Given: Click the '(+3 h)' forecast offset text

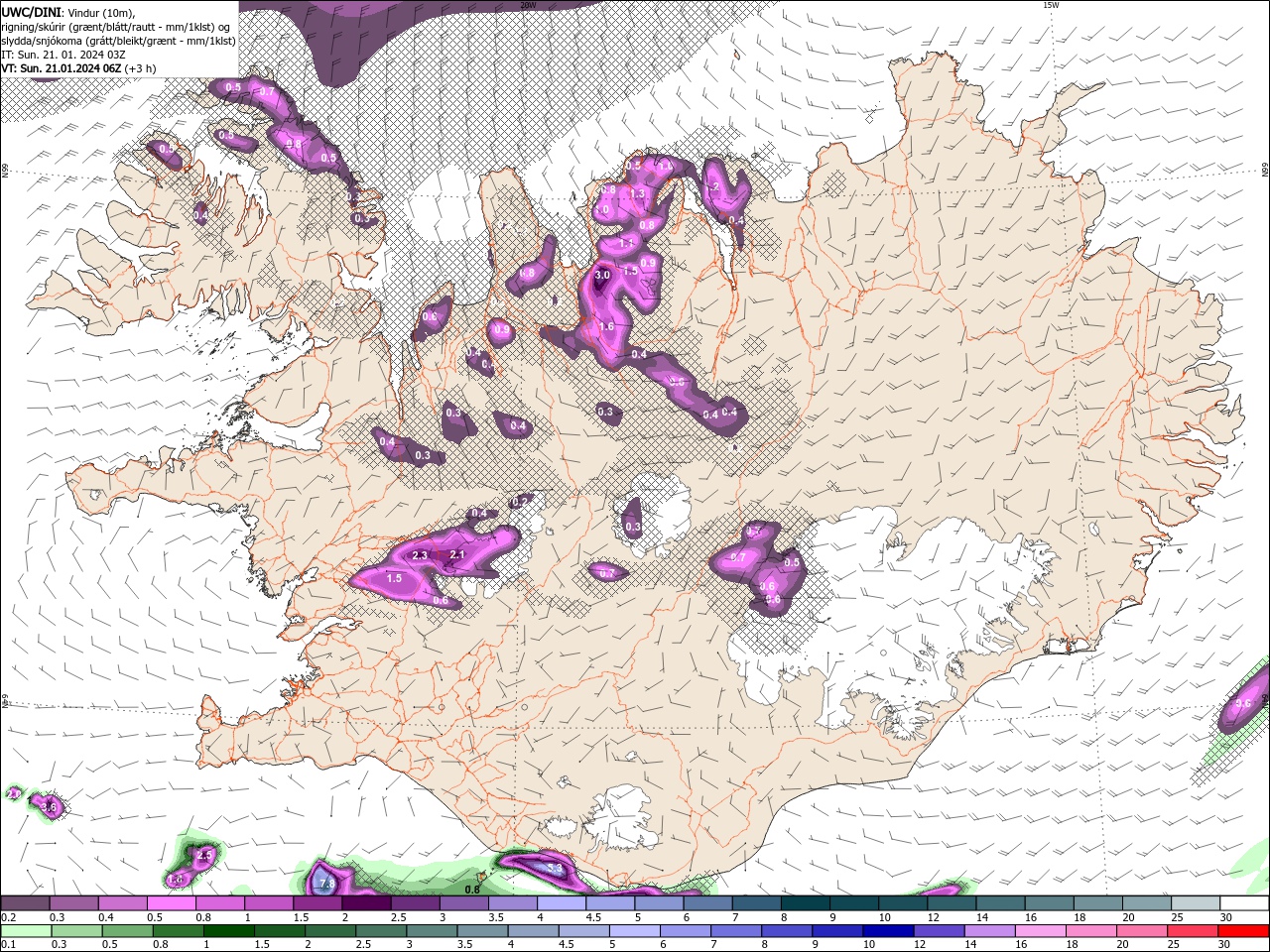Looking at the screenshot, I should click(141, 68).
